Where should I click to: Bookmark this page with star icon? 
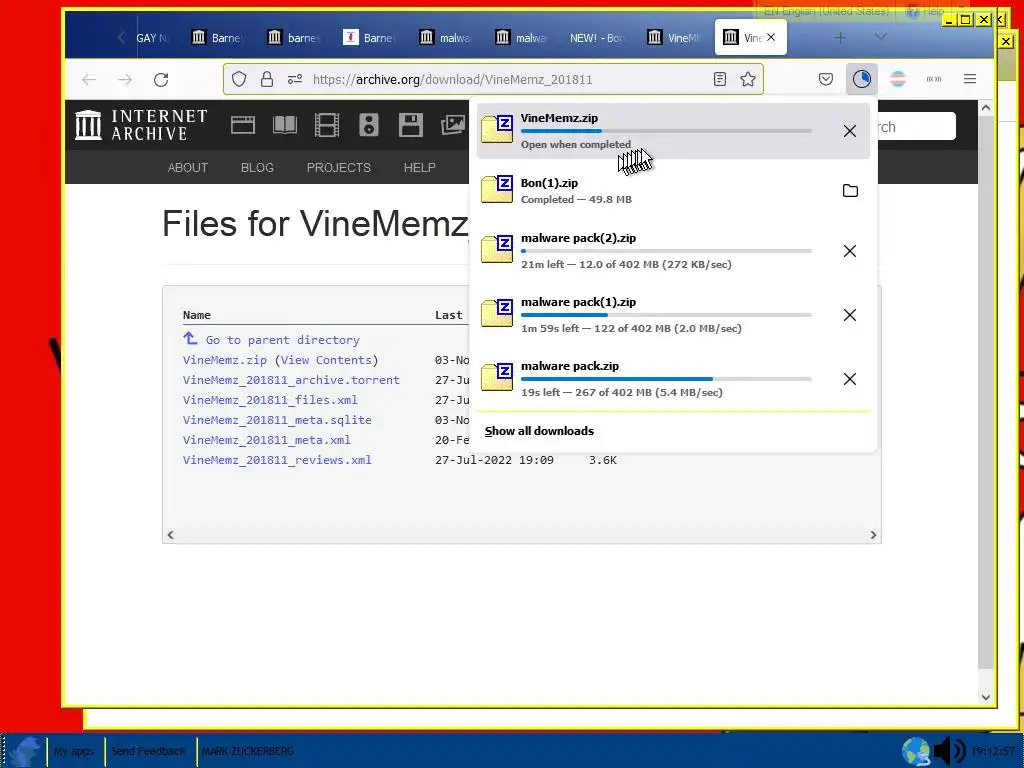[x=748, y=79]
